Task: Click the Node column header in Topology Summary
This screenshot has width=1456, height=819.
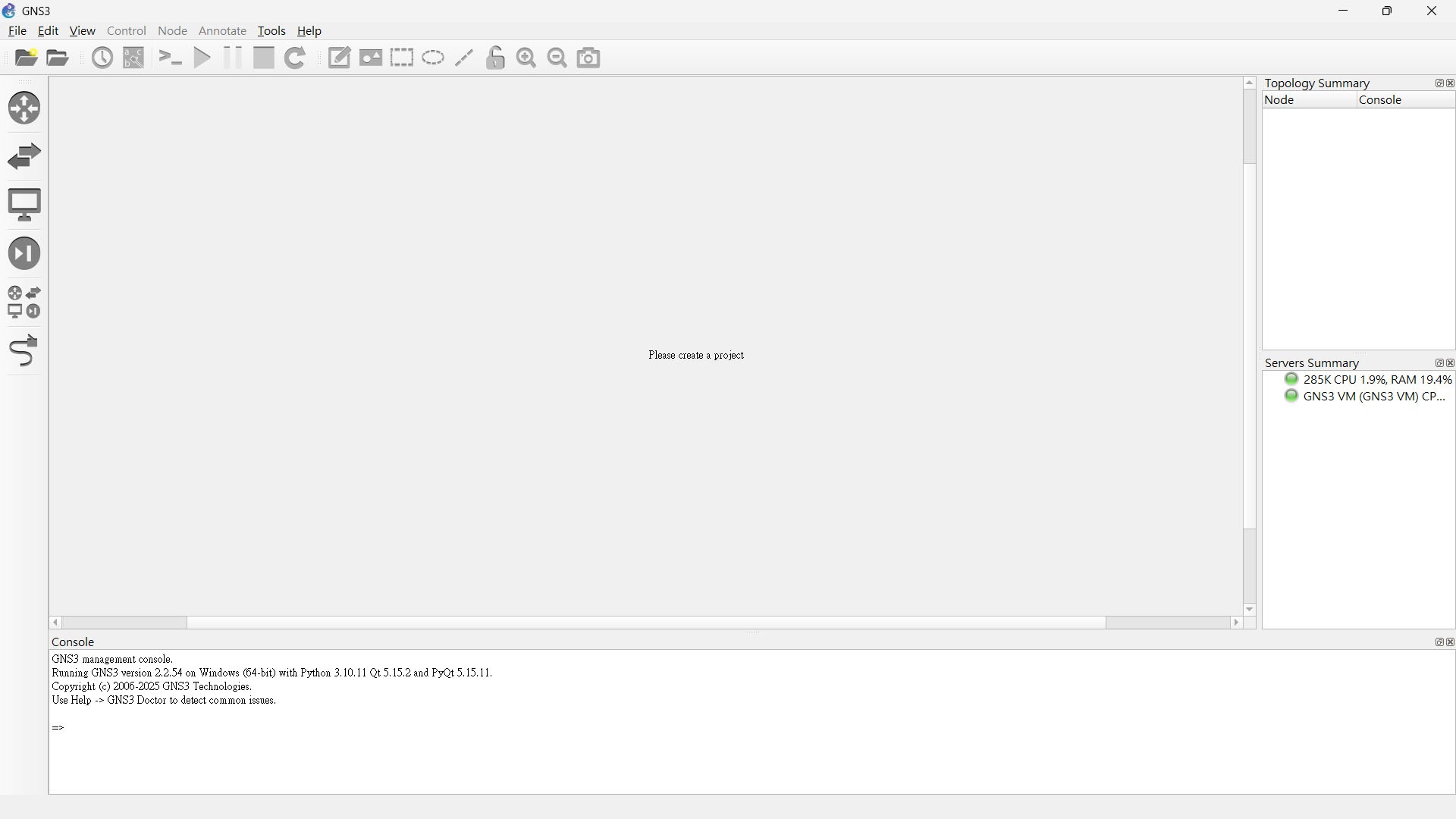Action: click(1308, 100)
